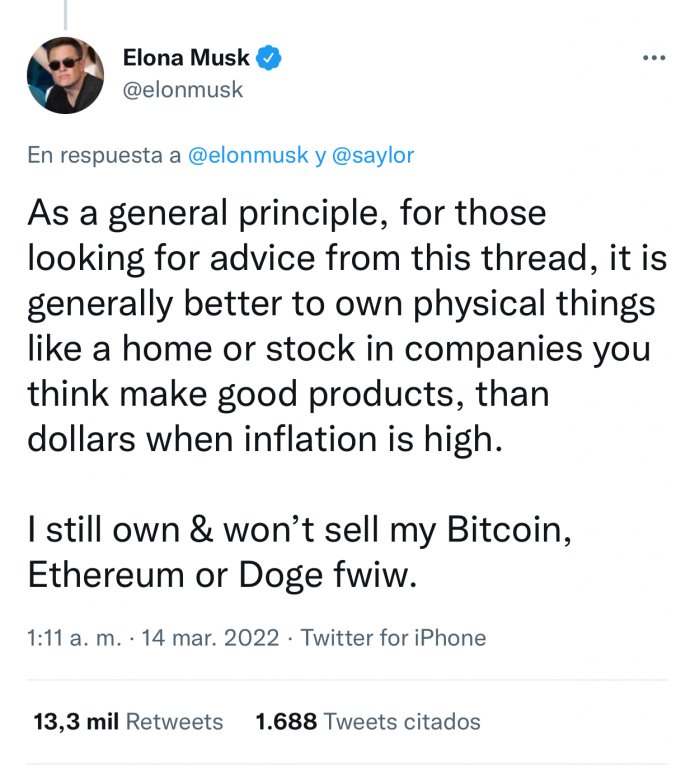Click the "En respuesta a" label

click(104, 155)
